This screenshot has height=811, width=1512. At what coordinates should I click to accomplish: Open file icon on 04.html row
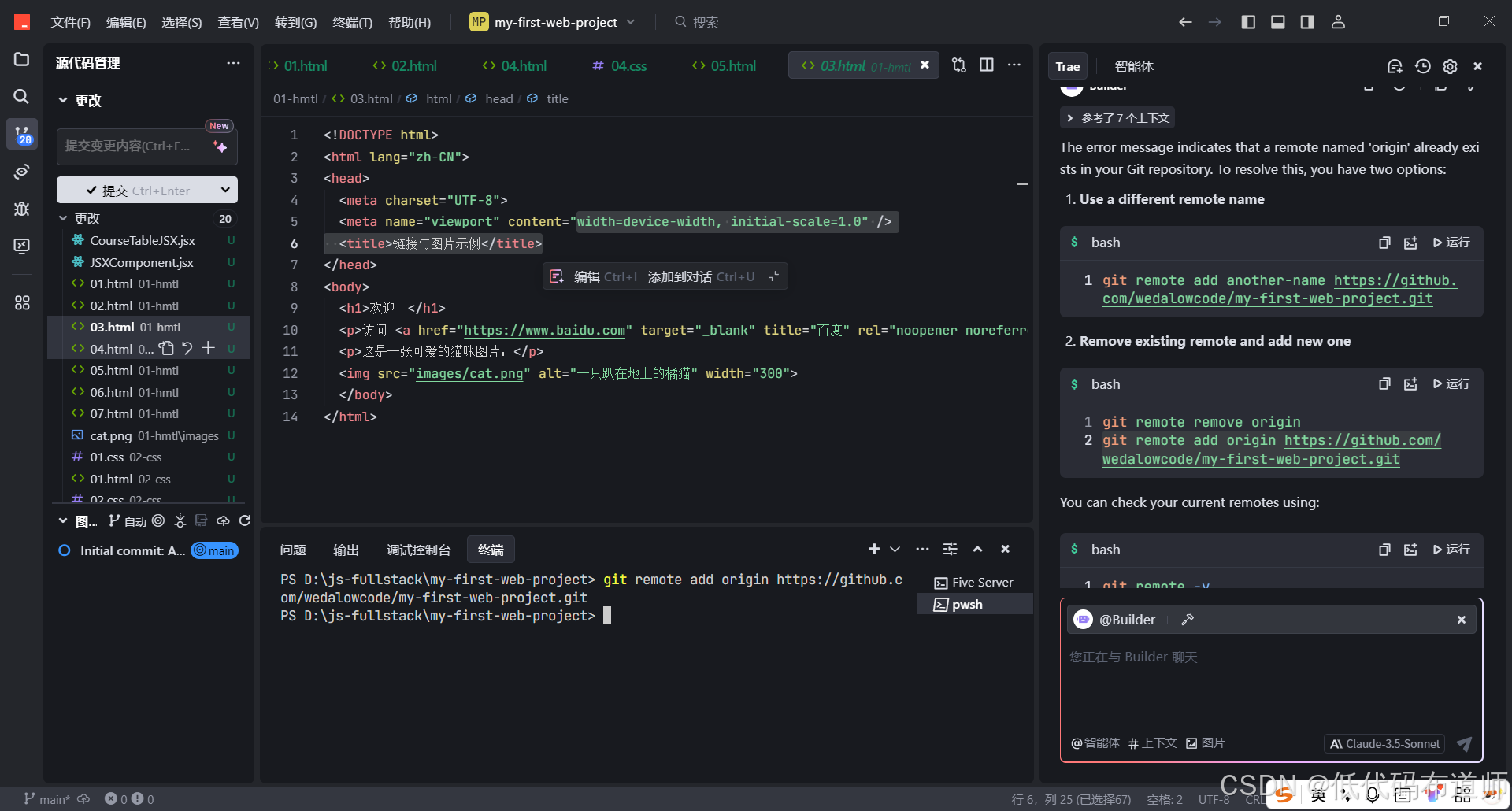click(167, 348)
